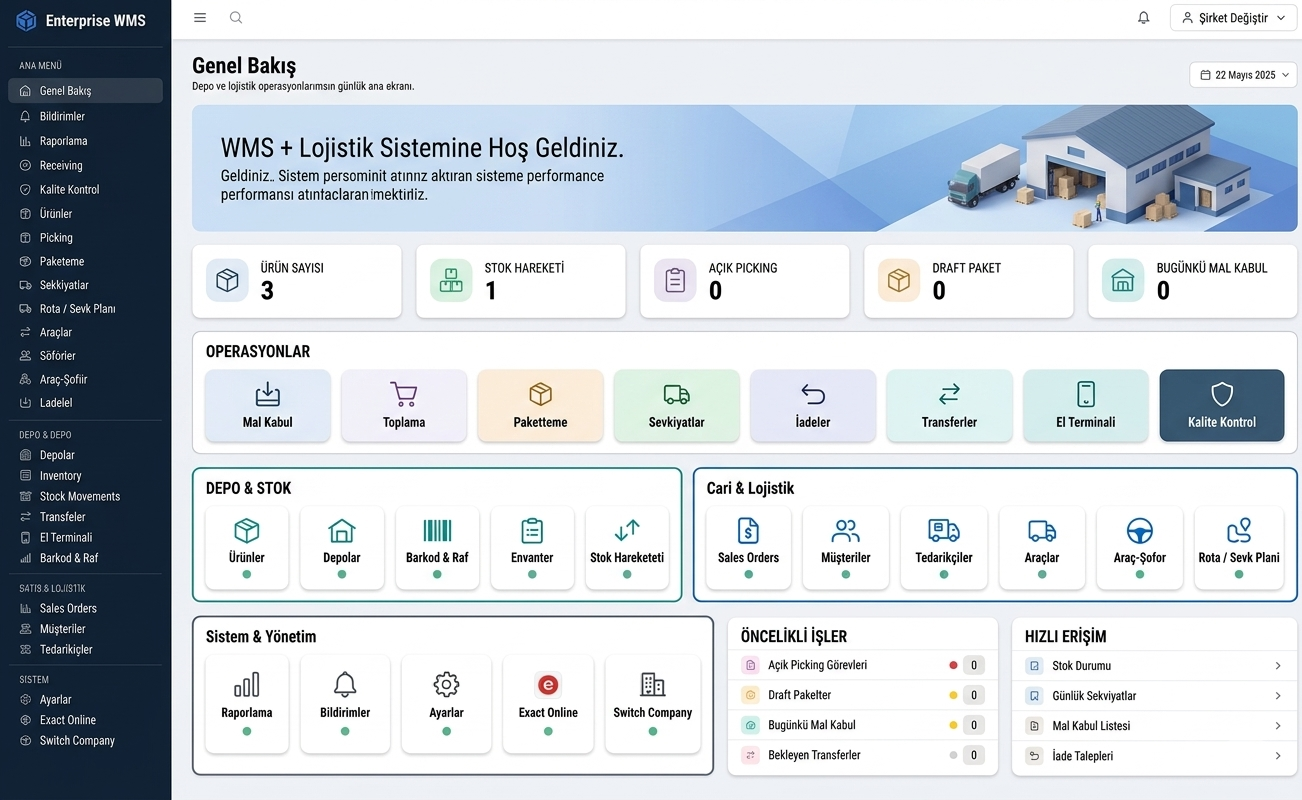The height and width of the screenshot is (800, 1302).
Task: Expand the 22 Mayıs 2025 date picker
Action: coord(1243,75)
